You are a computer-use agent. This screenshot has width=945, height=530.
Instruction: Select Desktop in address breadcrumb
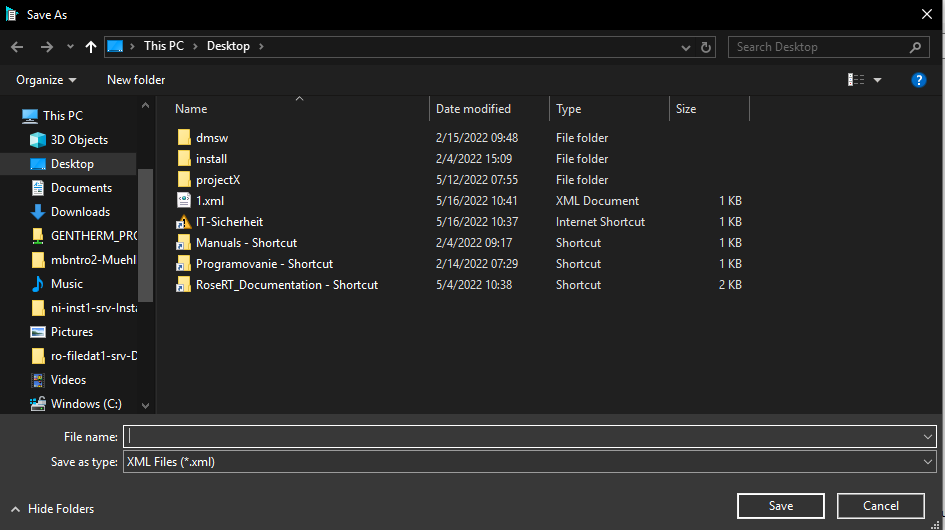click(228, 46)
